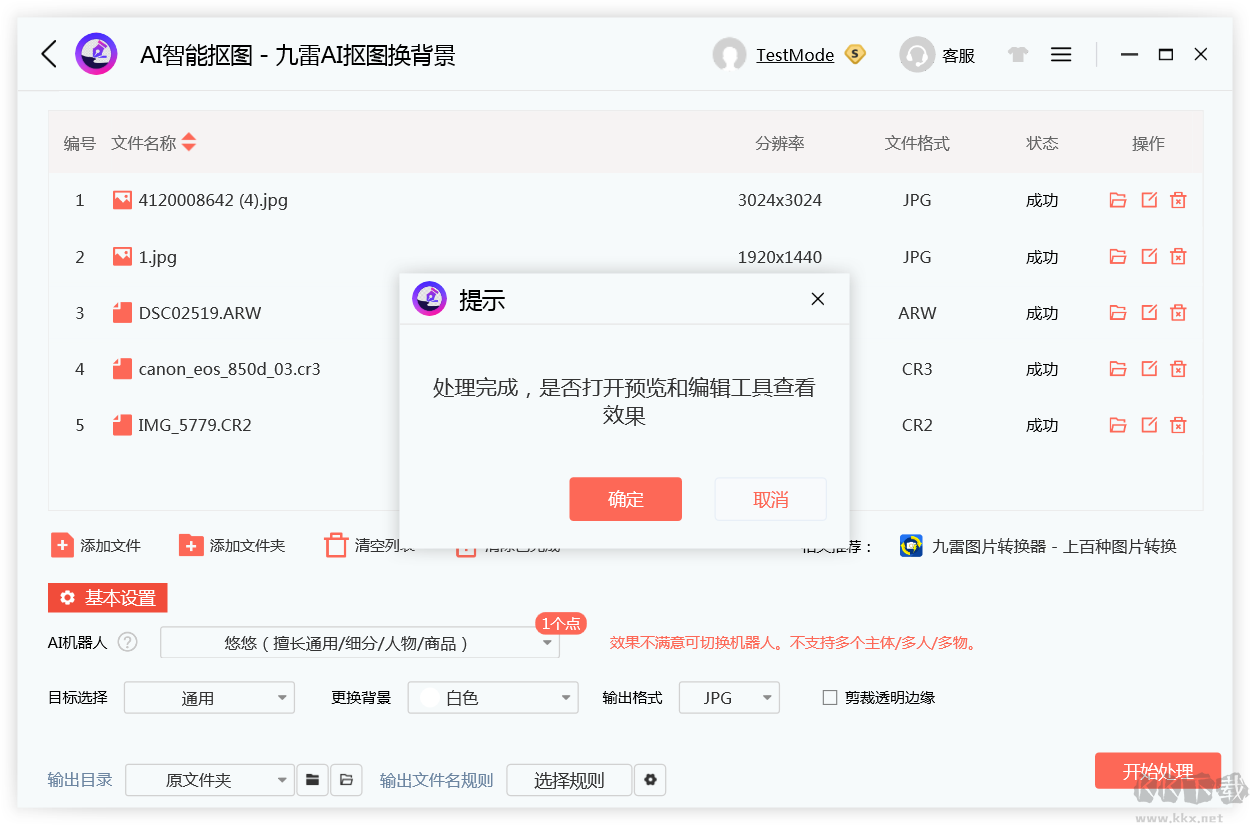The image size is (1250, 825).
Task: Open the 九雷图片转换器 recommendation icon
Action: tap(911, 546)
